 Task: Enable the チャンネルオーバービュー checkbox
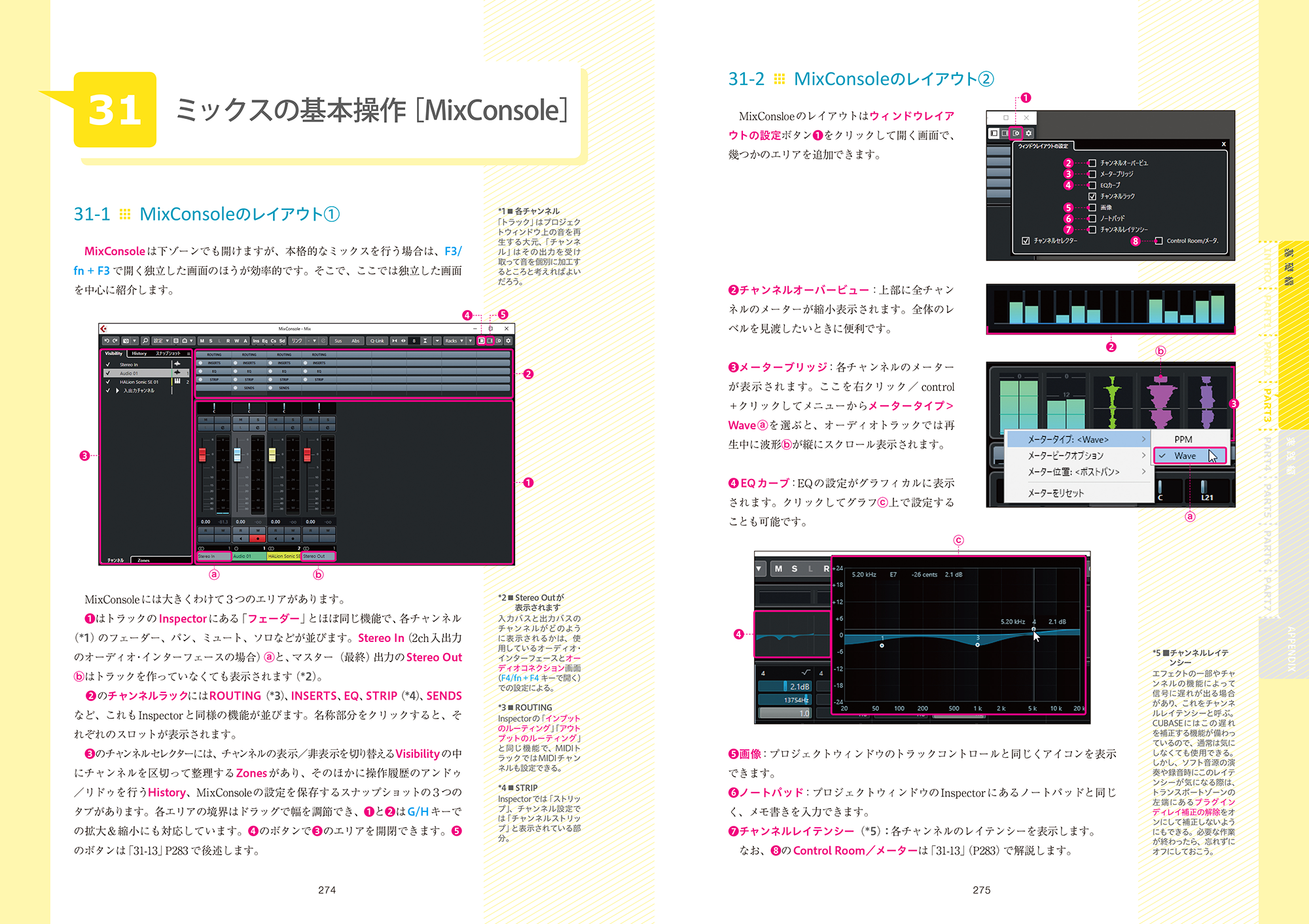point(1092,163)
